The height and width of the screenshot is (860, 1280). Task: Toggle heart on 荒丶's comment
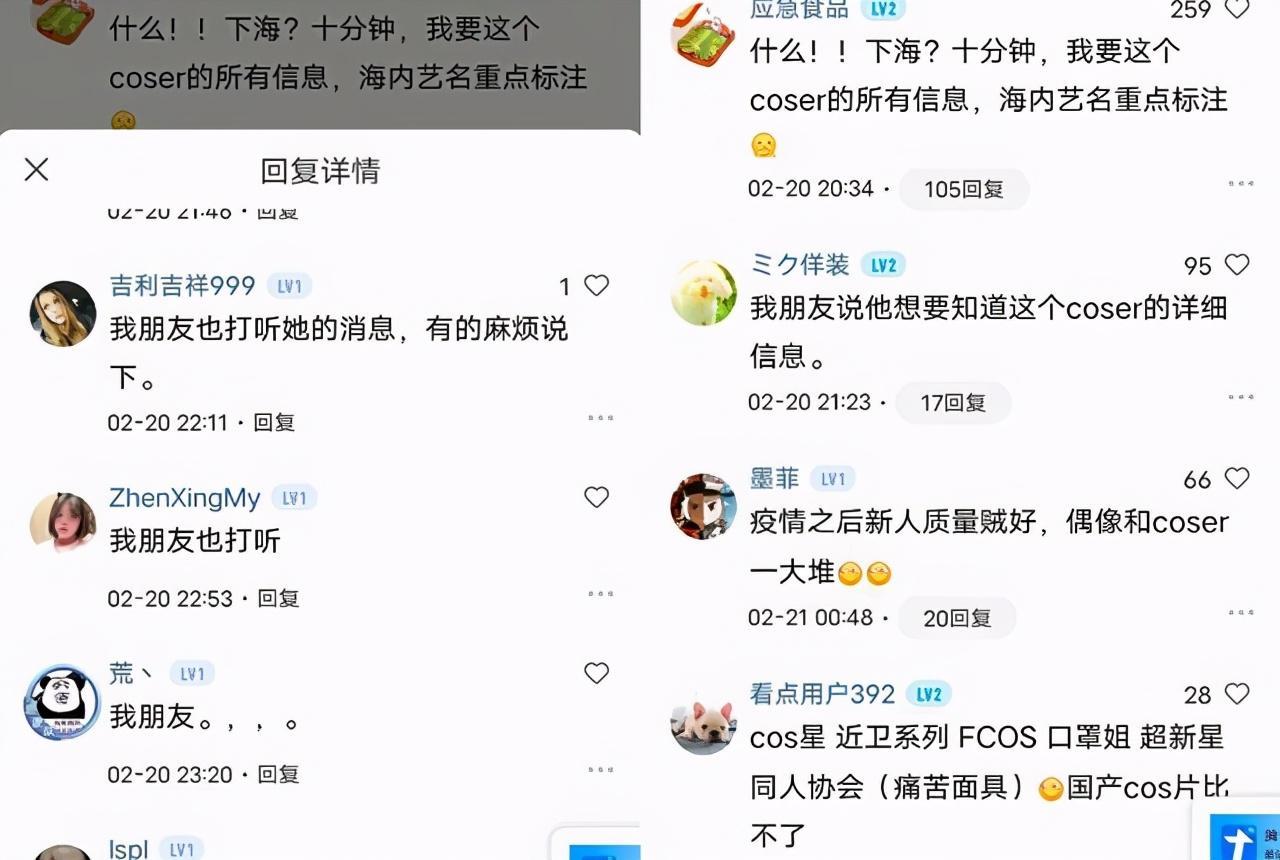coord(596,673)
